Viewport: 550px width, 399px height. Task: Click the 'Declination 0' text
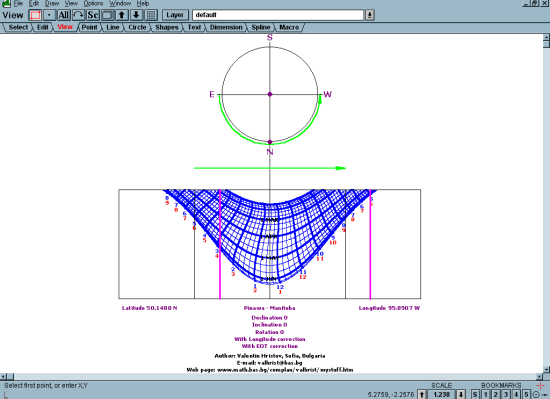pos(269,318)
